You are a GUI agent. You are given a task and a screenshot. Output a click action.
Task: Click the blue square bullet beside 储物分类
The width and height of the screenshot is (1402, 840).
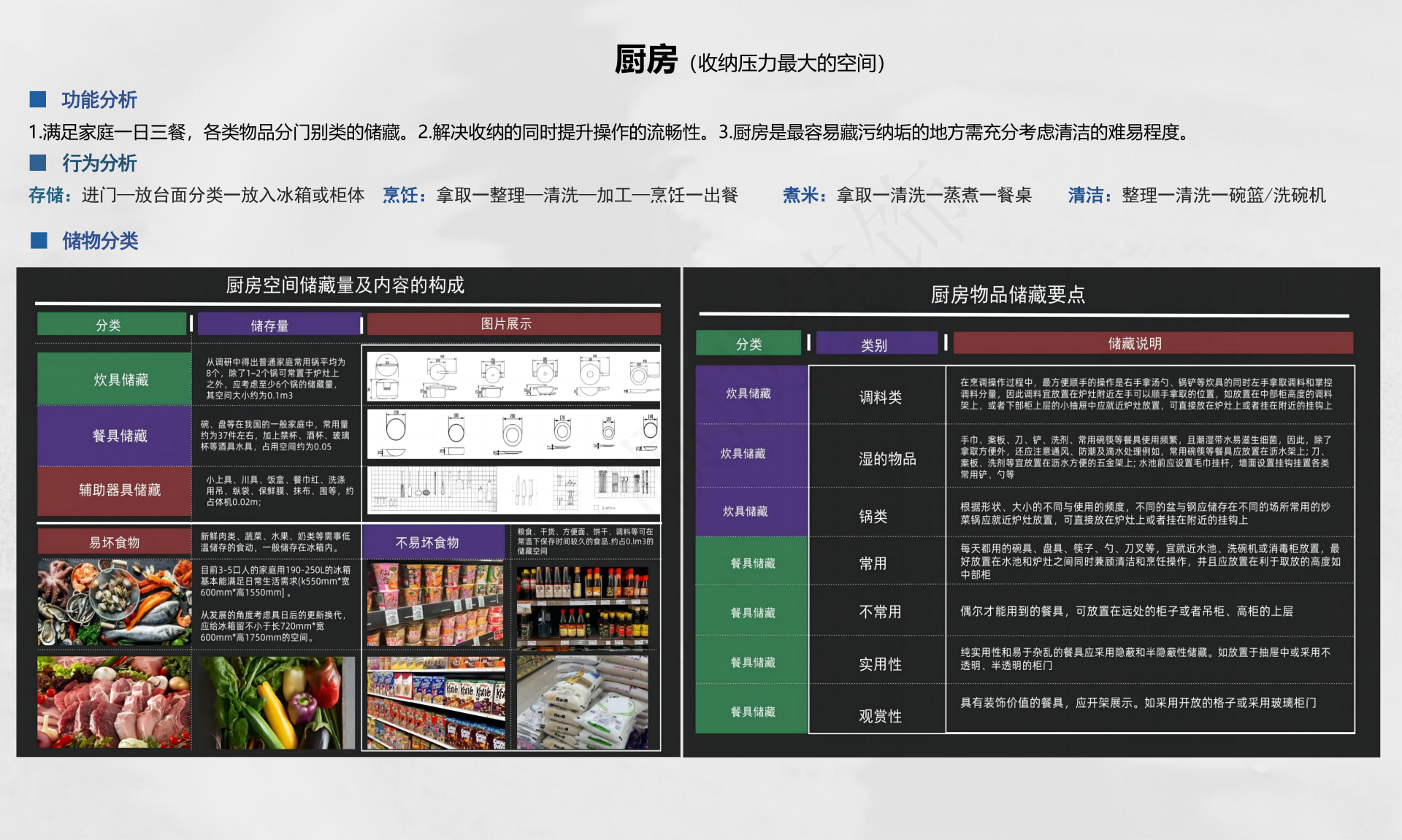pyautogui.click(x=39, y=240)
